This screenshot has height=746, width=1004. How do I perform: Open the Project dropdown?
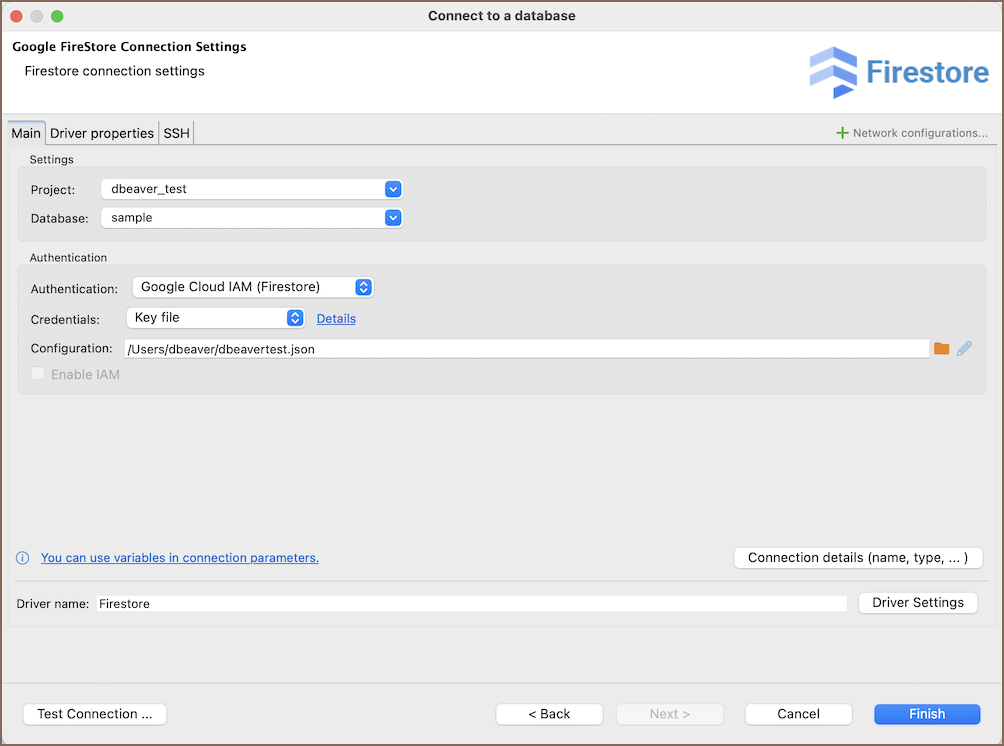pos(393,189)
